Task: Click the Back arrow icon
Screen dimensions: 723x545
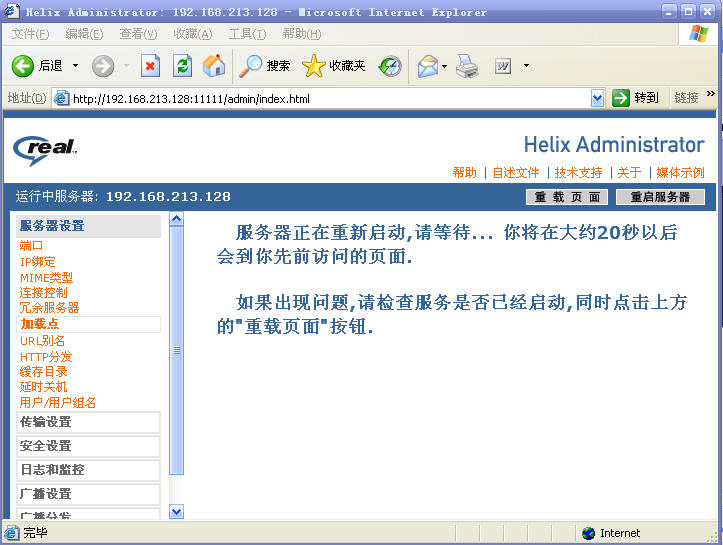Action: pos(23,66)
